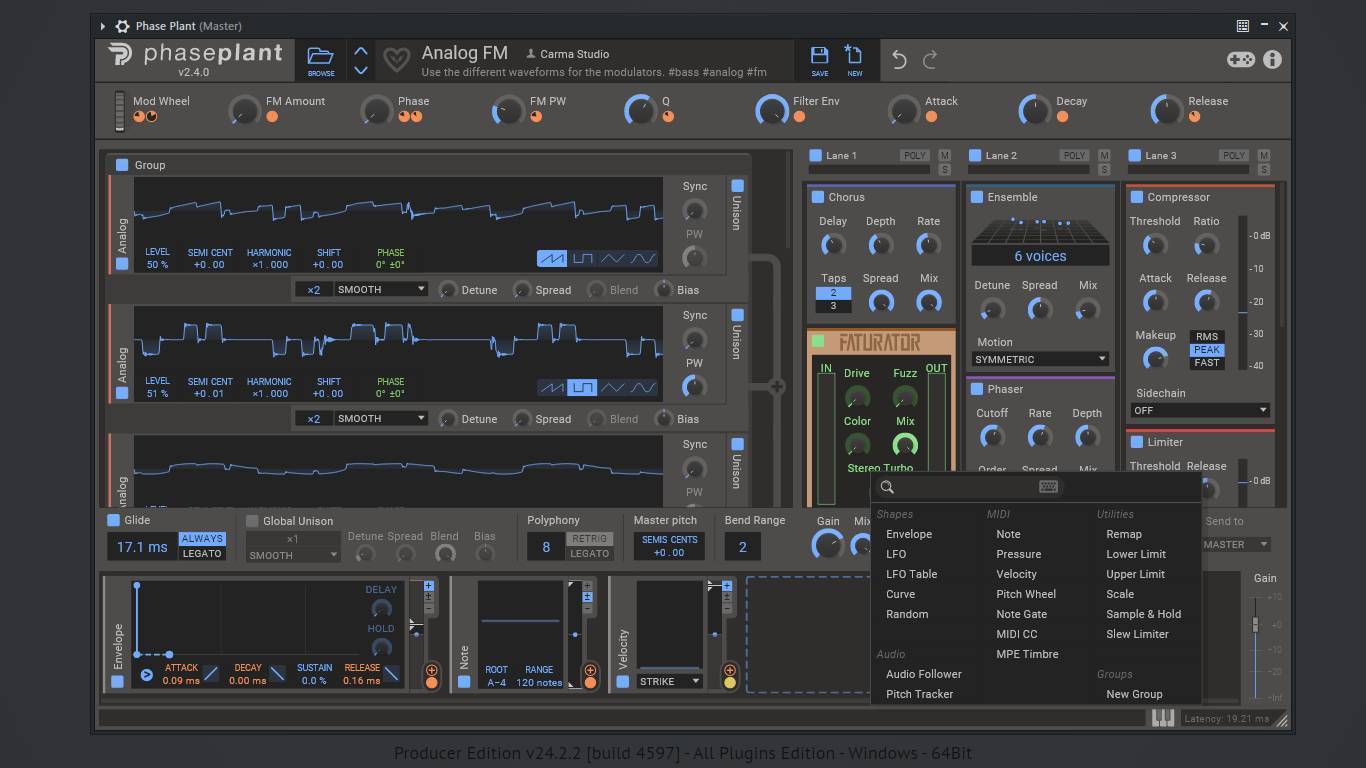1366x768 pixels.
Task: Click the Mod Wheel slider
Action: pos(119,111)
